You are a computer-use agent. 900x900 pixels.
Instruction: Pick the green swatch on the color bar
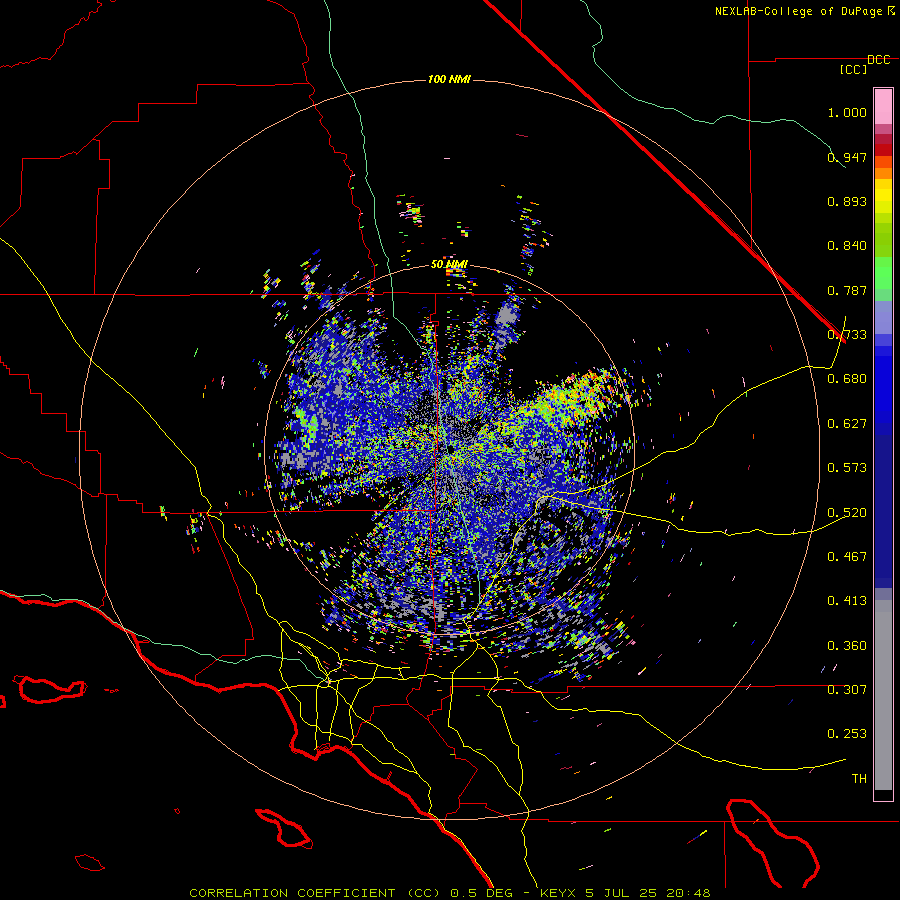click(x=883, y=273)
